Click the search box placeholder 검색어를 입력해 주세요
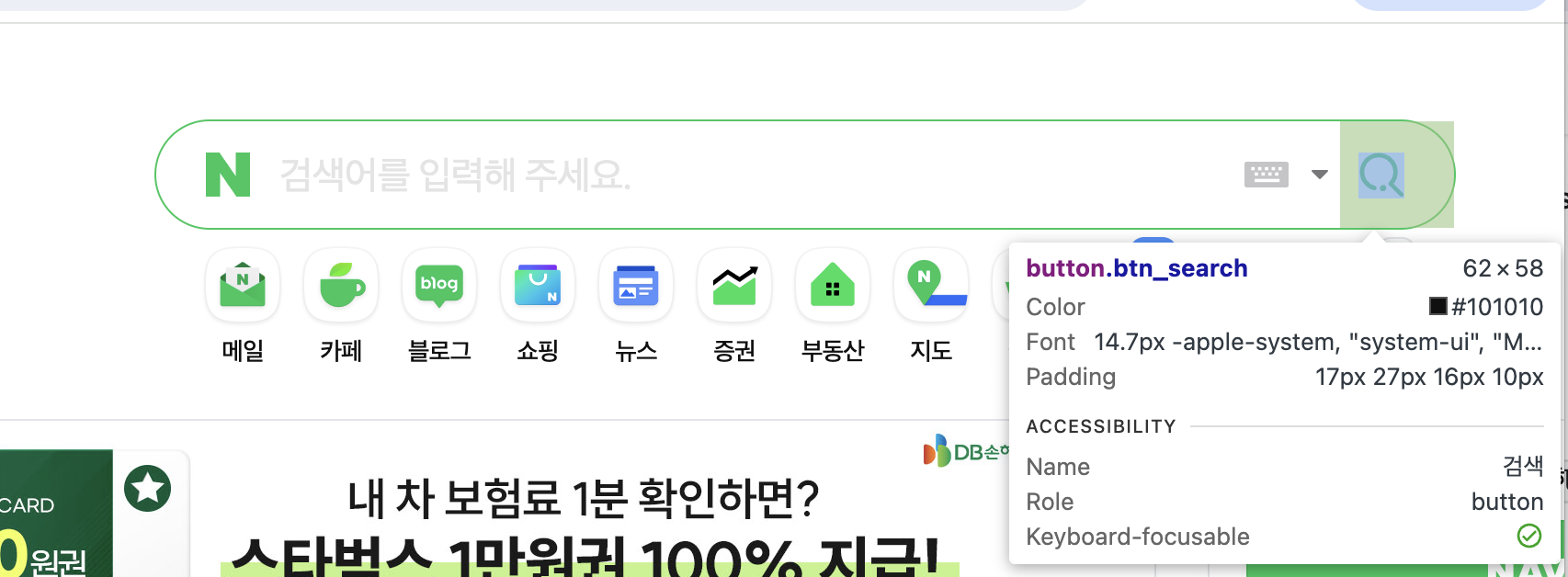This screenshot has height=577, width=1568. (455, 175)
